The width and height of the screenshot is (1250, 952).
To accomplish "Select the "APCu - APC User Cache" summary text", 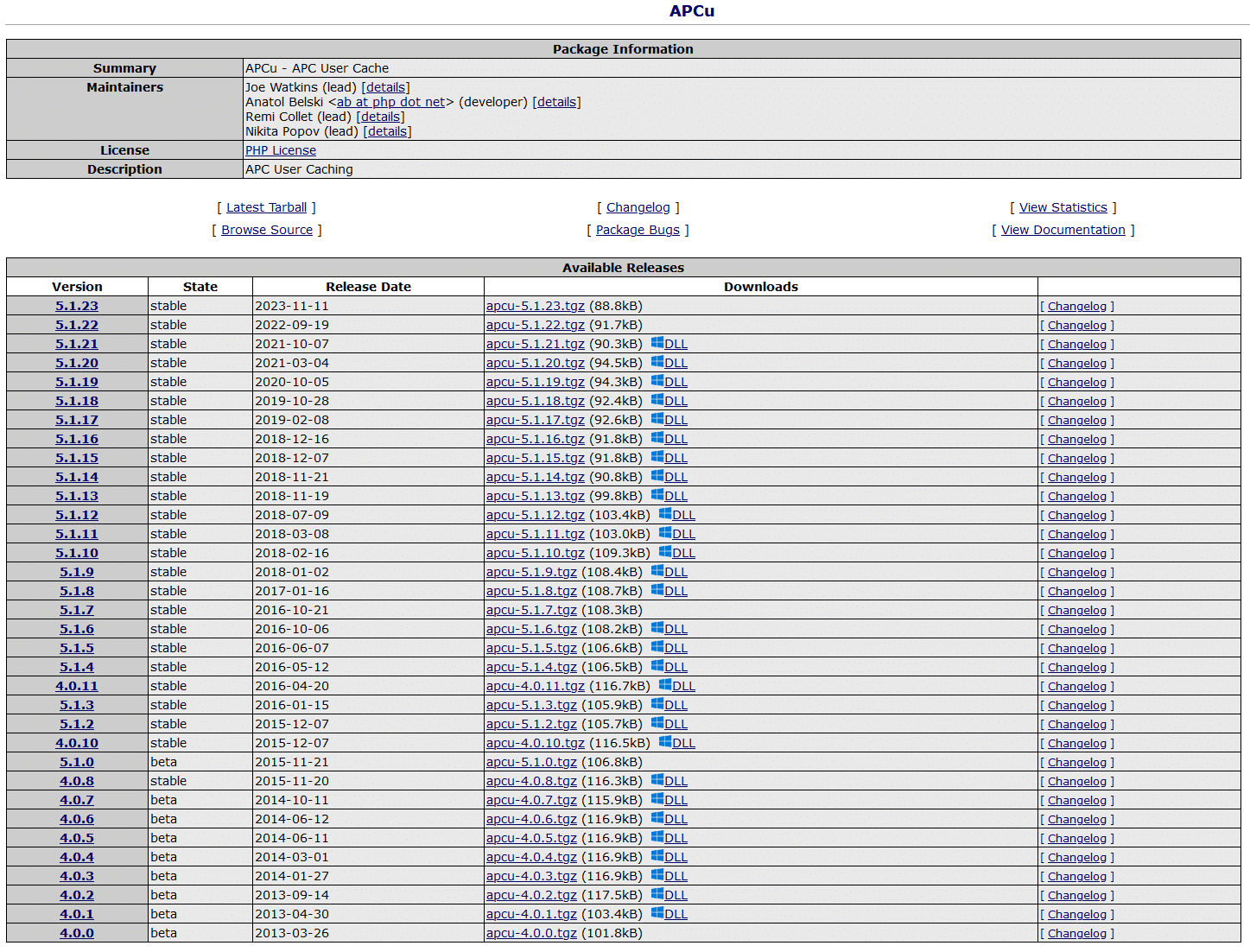I will click(317, 68).
